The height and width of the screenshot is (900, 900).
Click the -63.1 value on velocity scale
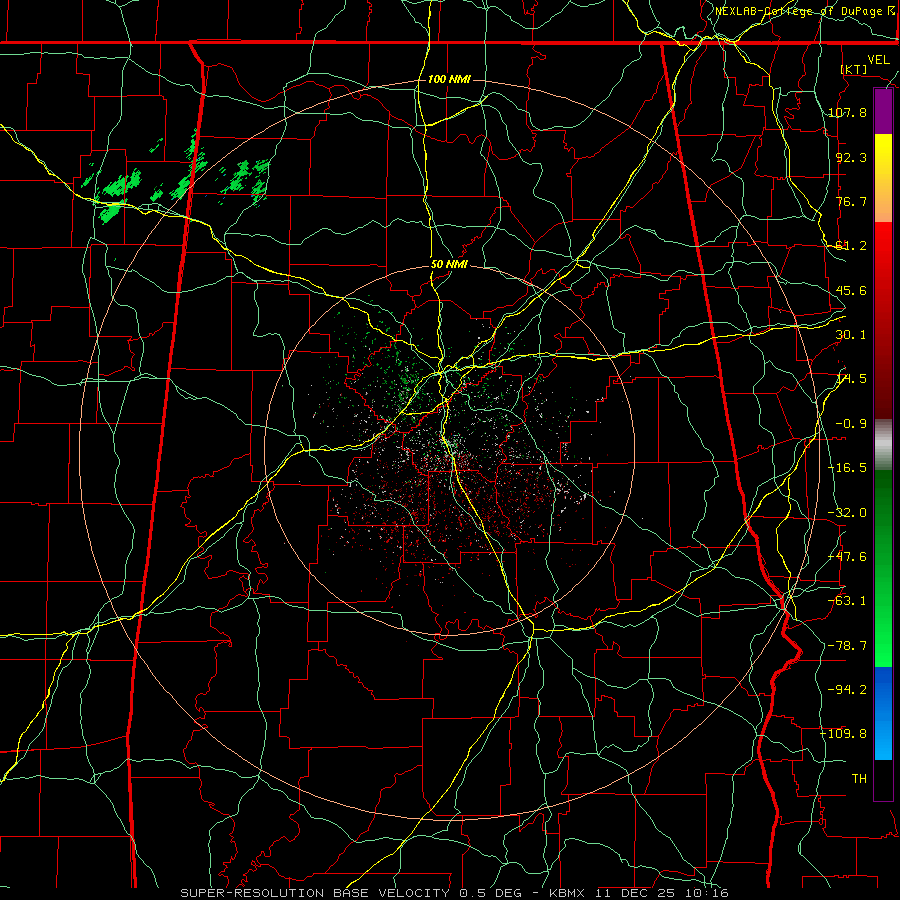pos(847,601)
